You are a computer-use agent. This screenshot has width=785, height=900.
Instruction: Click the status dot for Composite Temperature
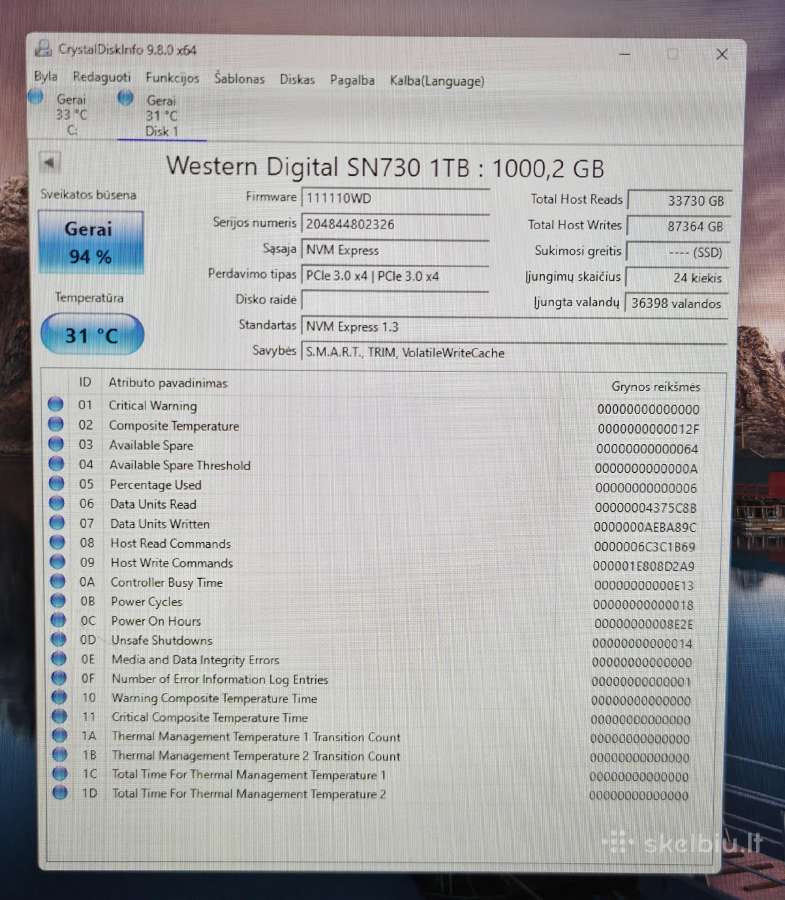[56, 424]
